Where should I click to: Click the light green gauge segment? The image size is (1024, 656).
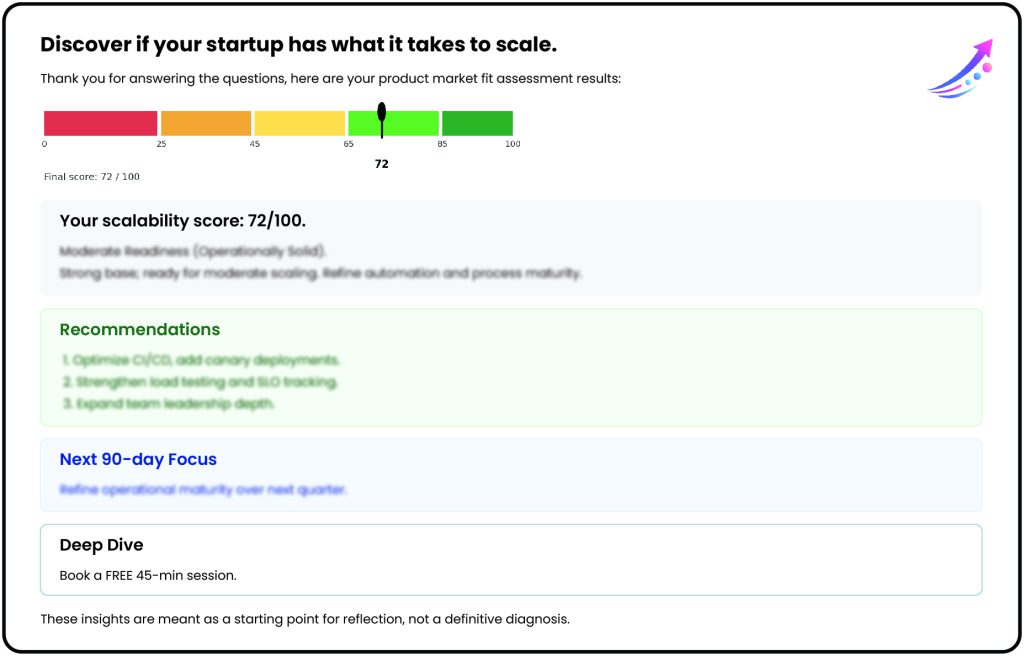click(x=410, y=123)
